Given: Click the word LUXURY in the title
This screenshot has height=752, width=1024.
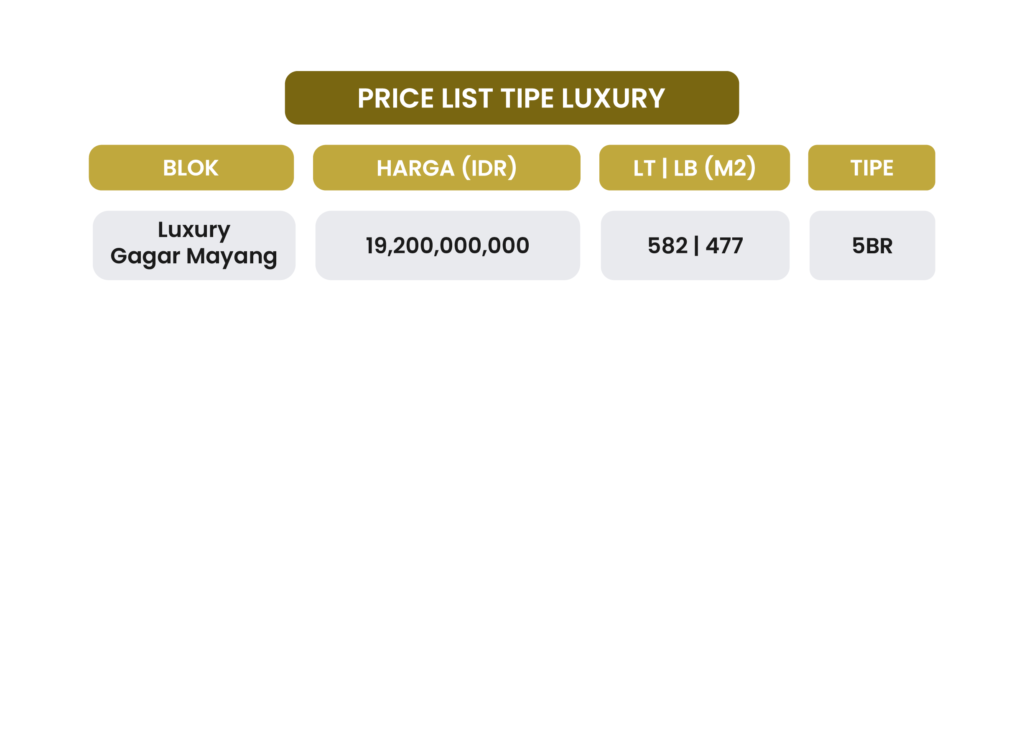Looking at the screenshot, I should [x=613, y=99].
